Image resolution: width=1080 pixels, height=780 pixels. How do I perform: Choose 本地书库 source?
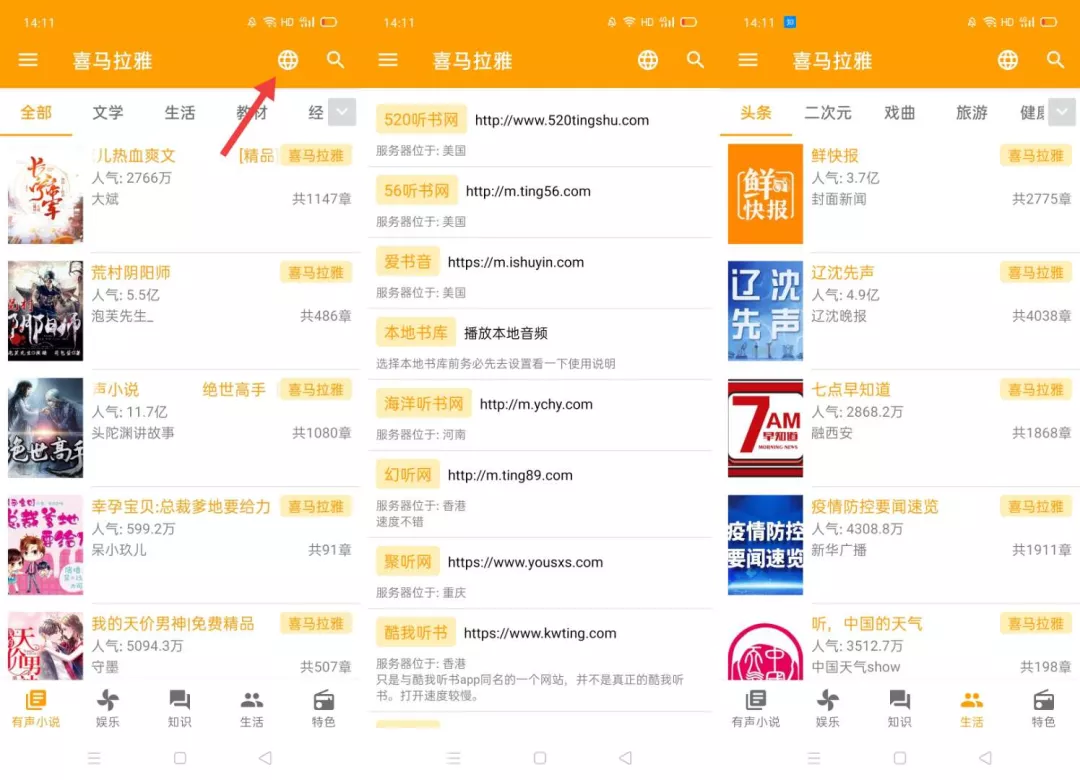tap(415, 333)
